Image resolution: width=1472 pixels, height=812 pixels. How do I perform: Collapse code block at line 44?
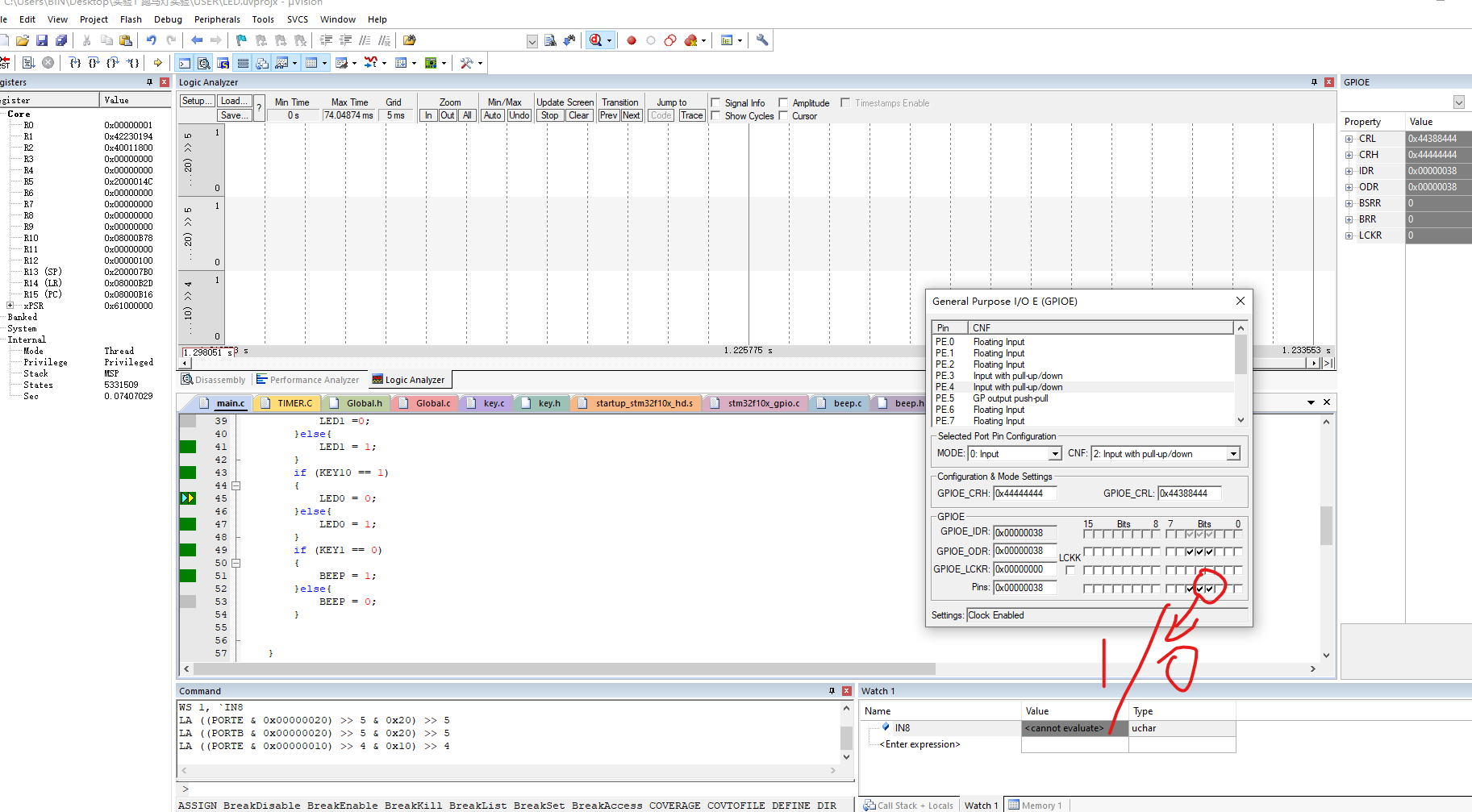click(x=236, y=485)
